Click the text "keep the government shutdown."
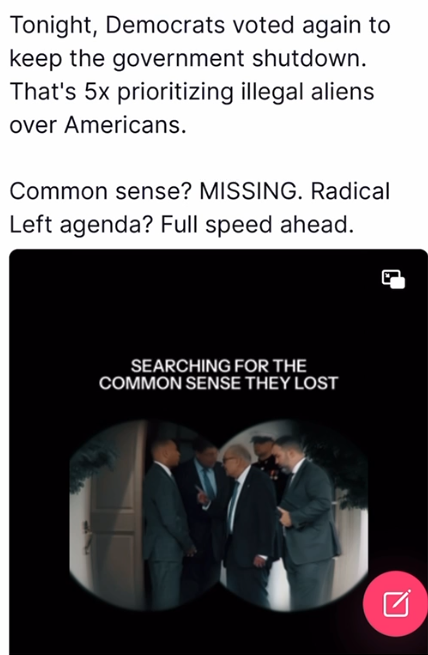Screen dimensions: 428x655 [188, 58]
